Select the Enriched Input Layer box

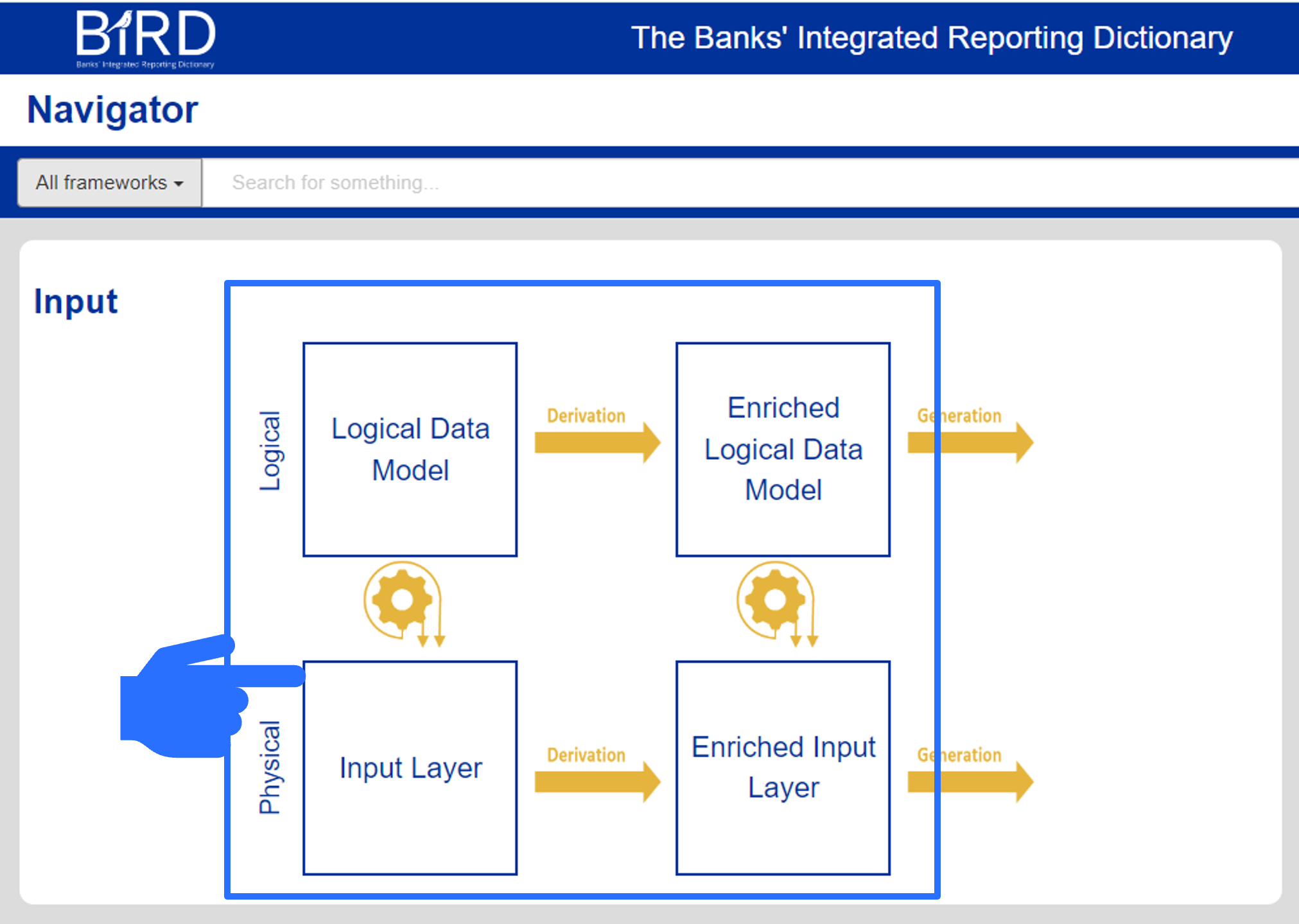[783, 768]
